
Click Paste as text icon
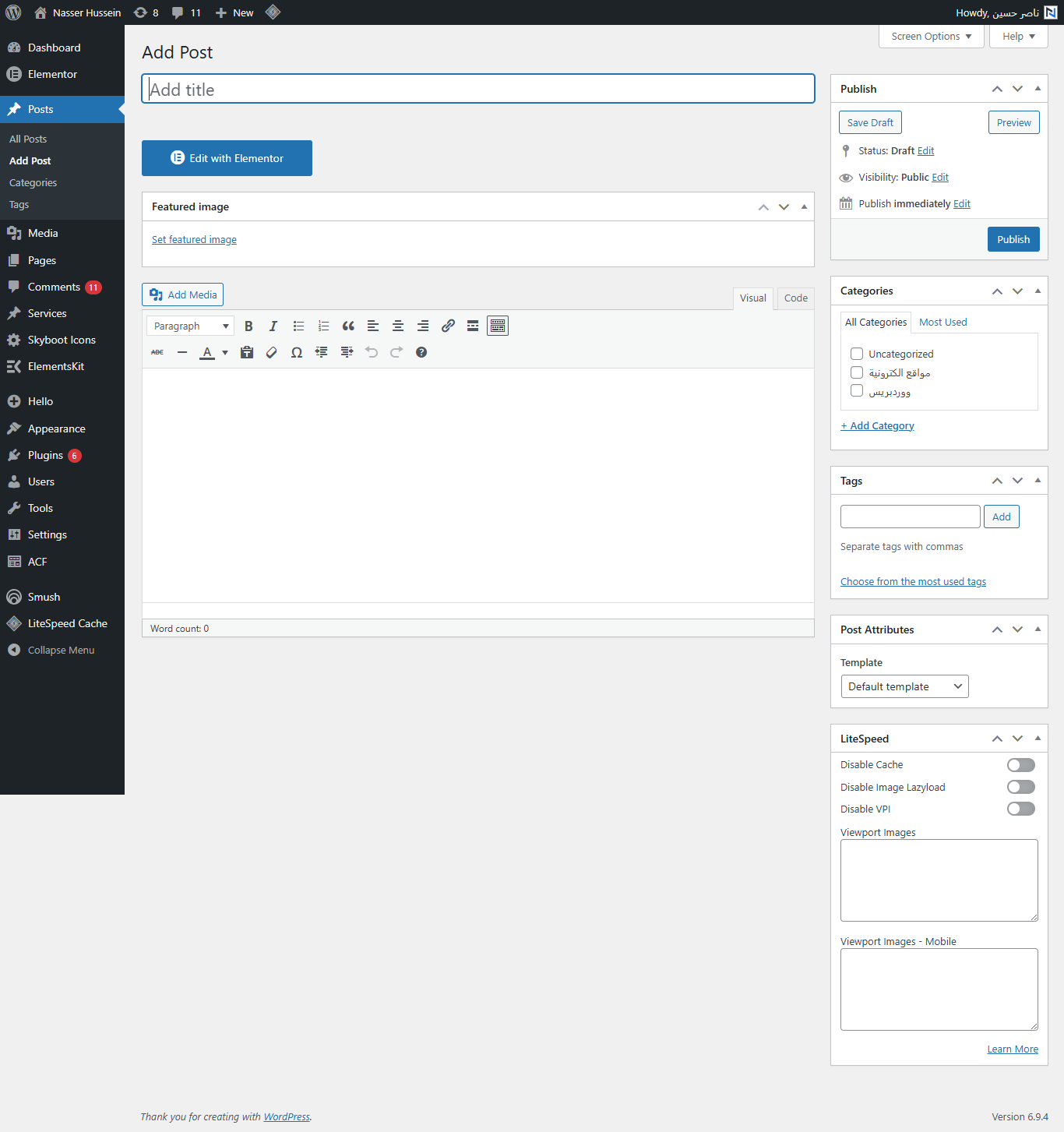pos(247,352)
